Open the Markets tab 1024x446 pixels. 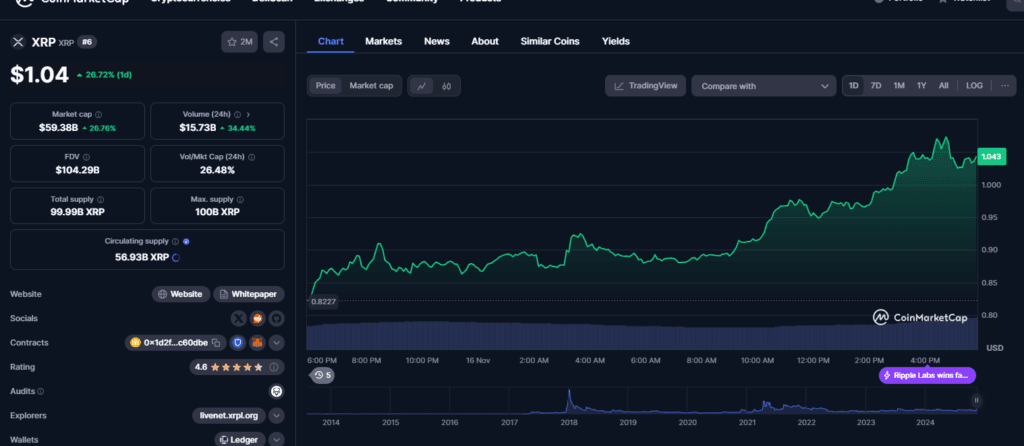[x=383, y=41]
